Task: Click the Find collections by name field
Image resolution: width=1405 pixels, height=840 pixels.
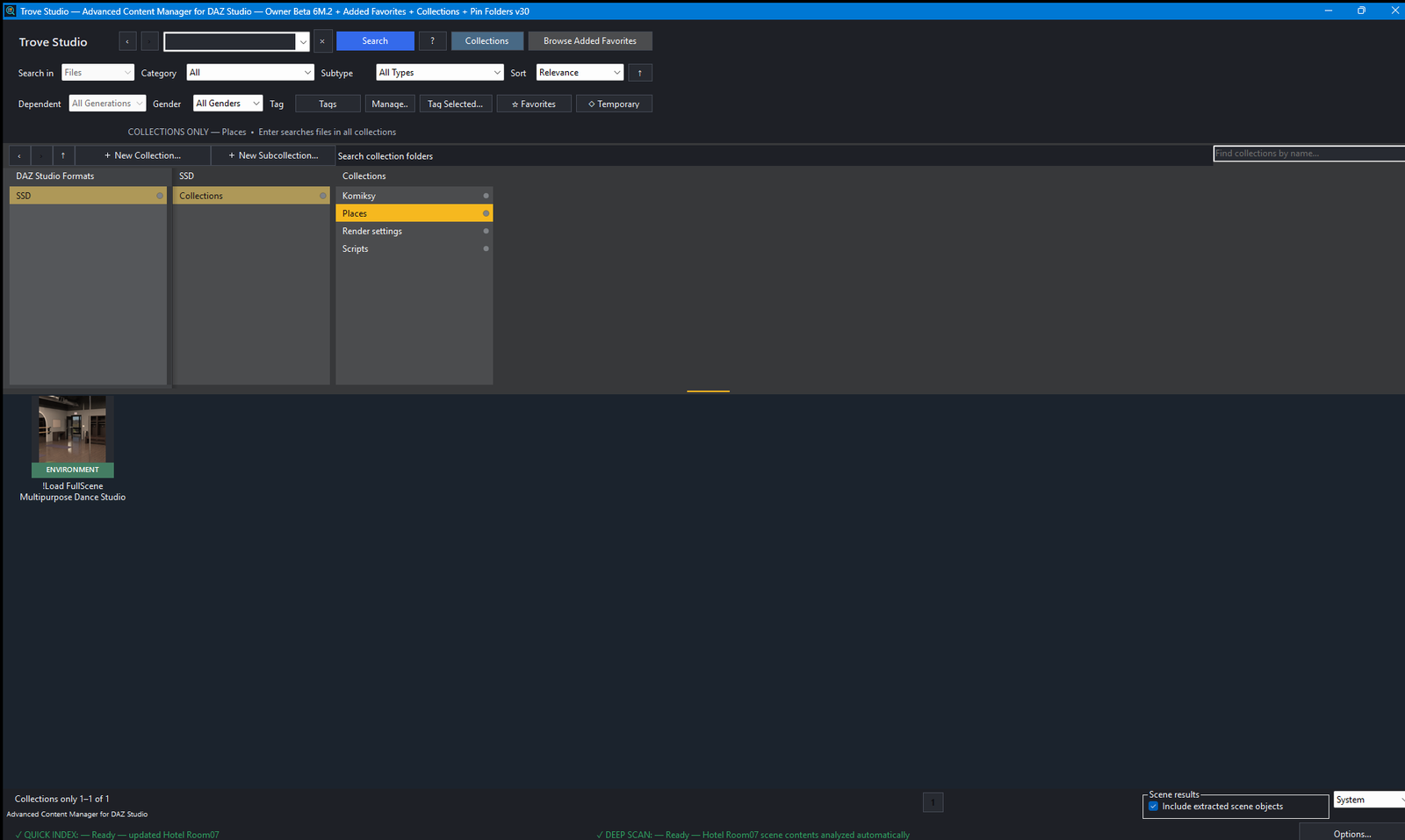Action: pyautogui.click(x=1309, y=154)
